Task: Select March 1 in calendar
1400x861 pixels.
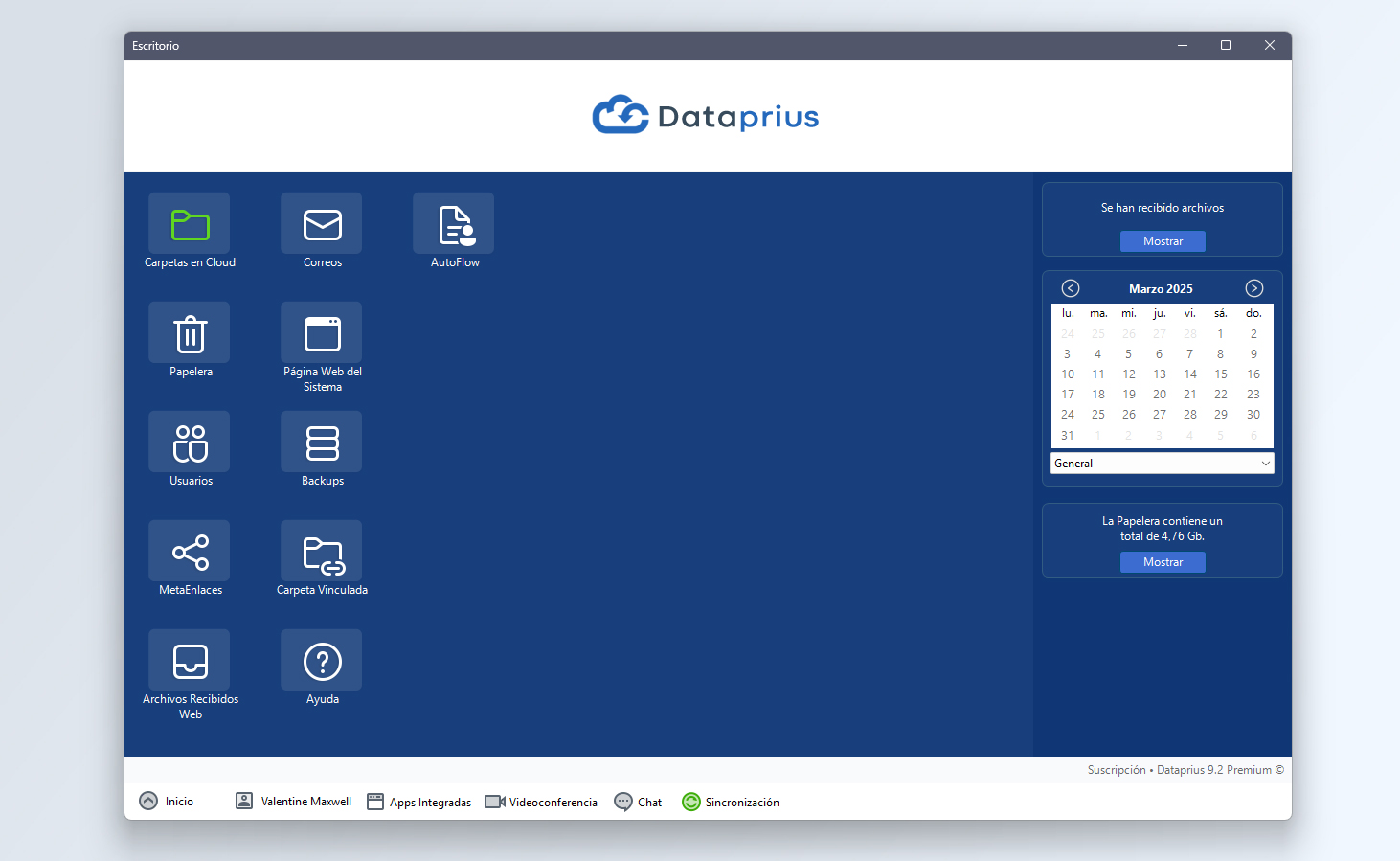Action: [1220, 334]
